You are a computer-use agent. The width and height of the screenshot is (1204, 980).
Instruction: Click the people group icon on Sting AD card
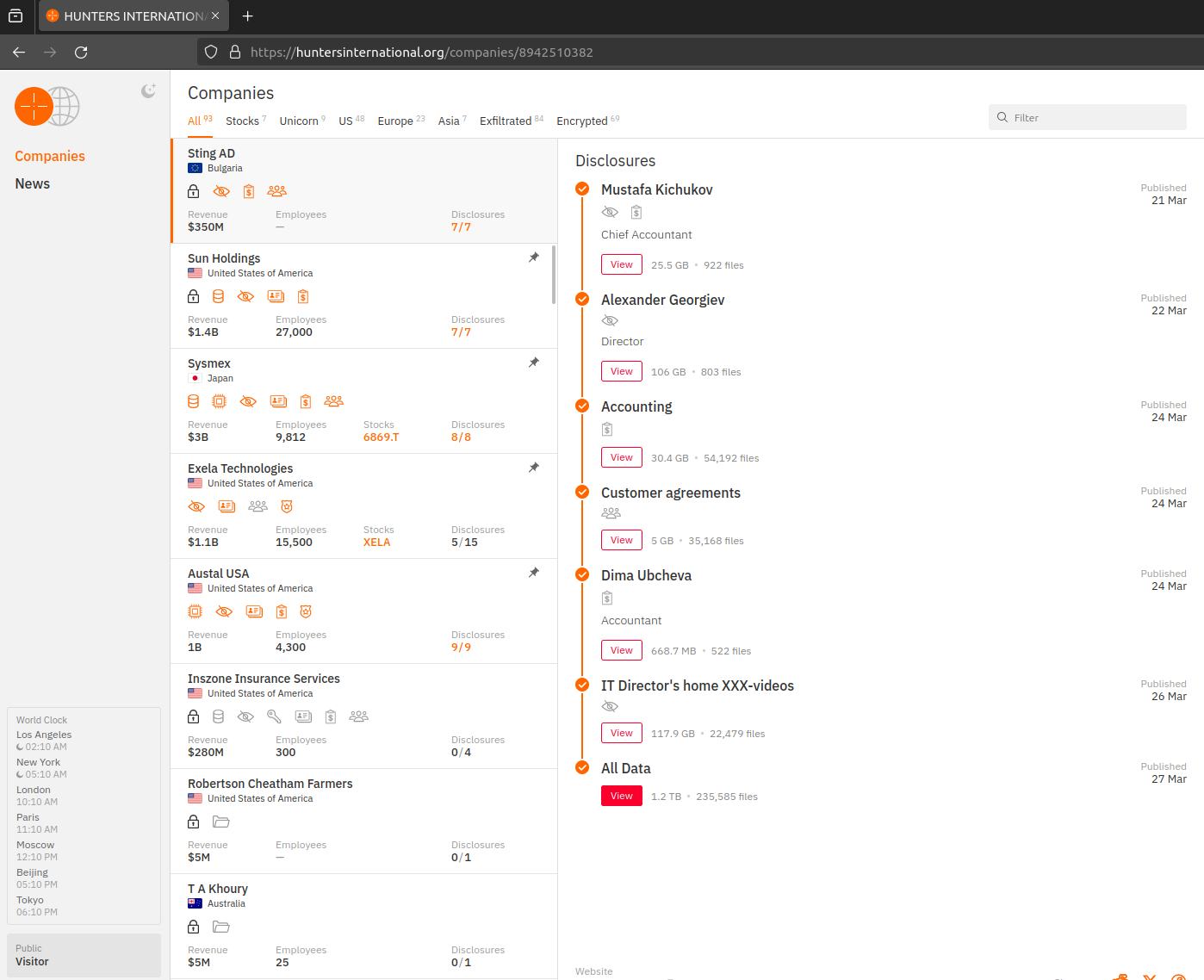pyautogui.click(x=276, y=191)
